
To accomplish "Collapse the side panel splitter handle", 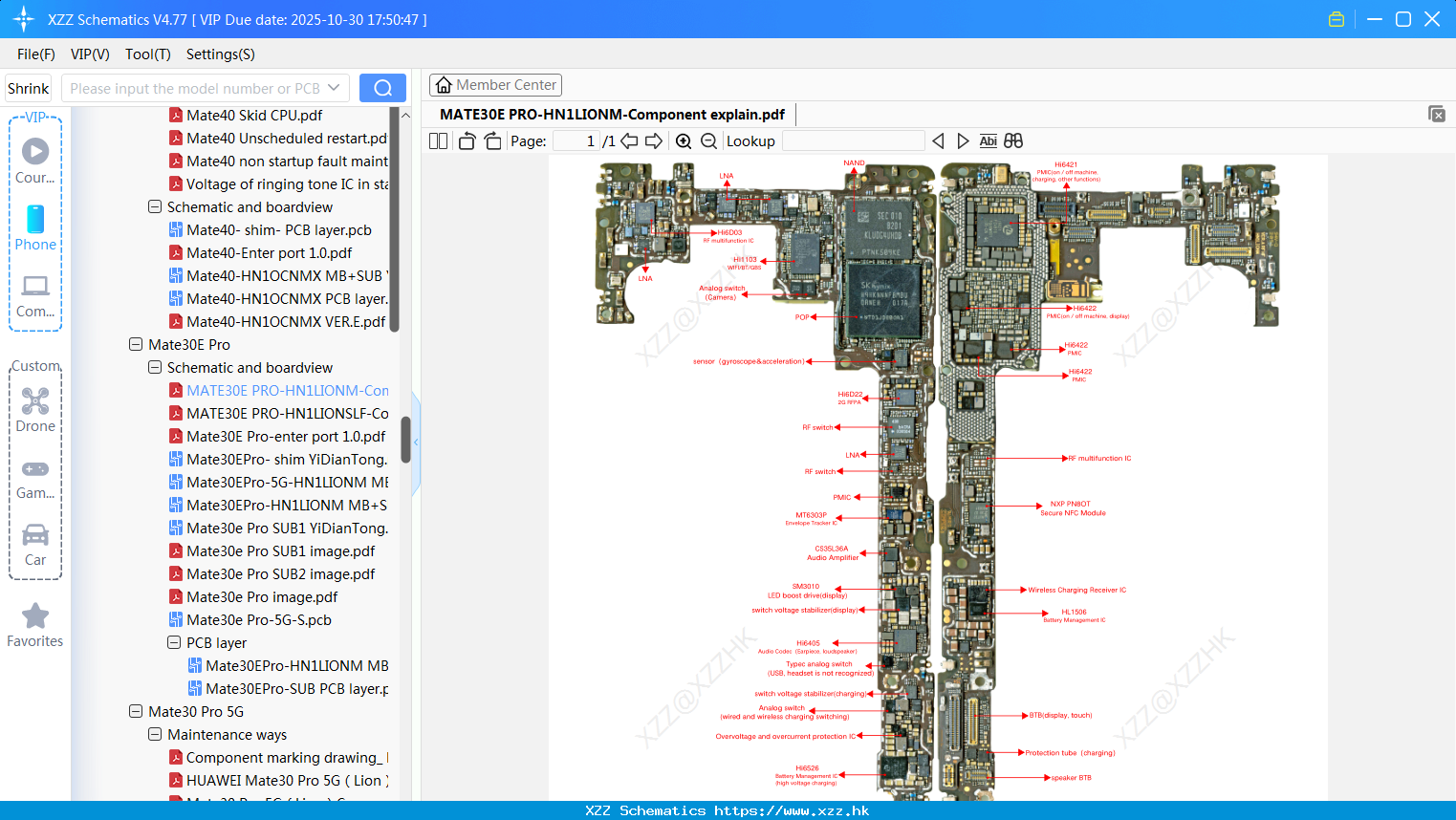I will 416,442.
